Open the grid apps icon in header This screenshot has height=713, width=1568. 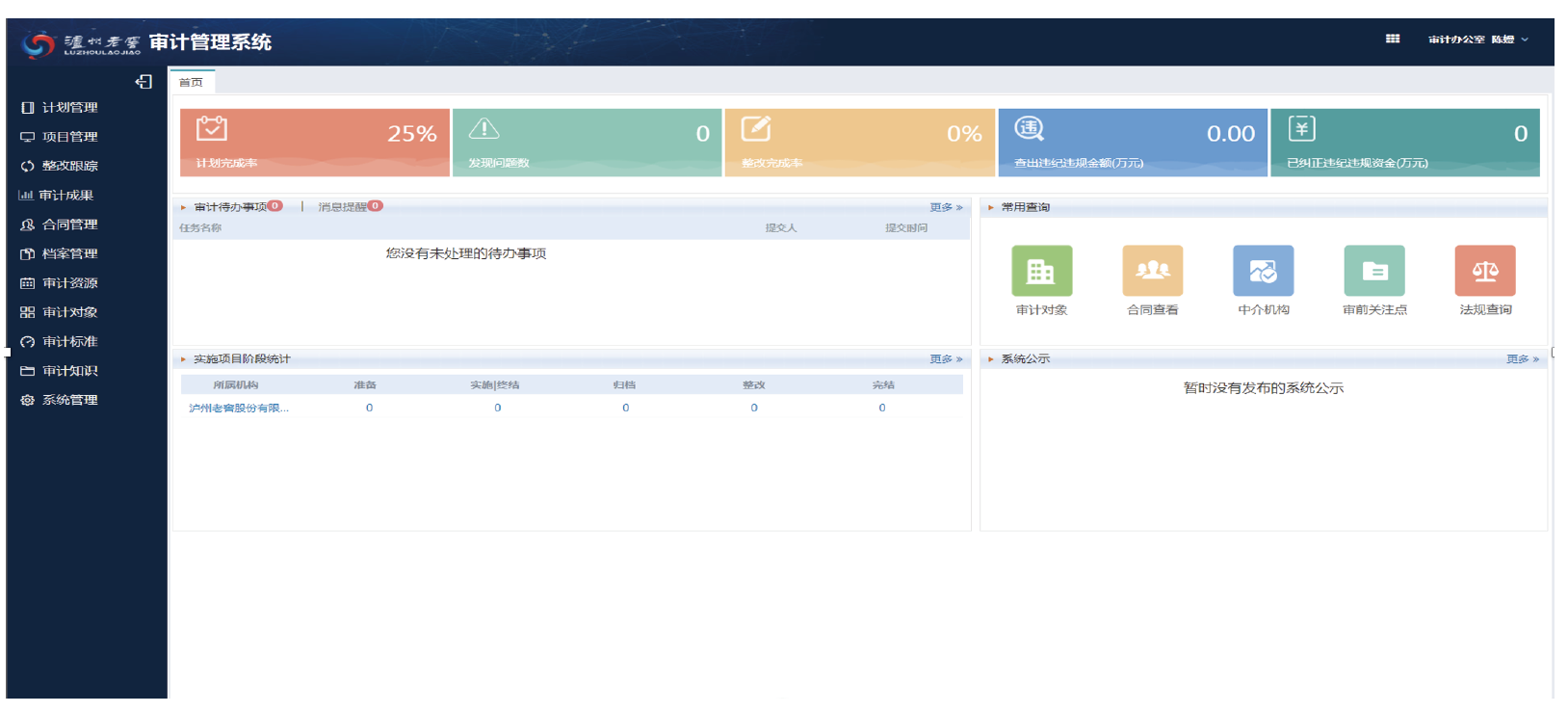pos(1393,39)
